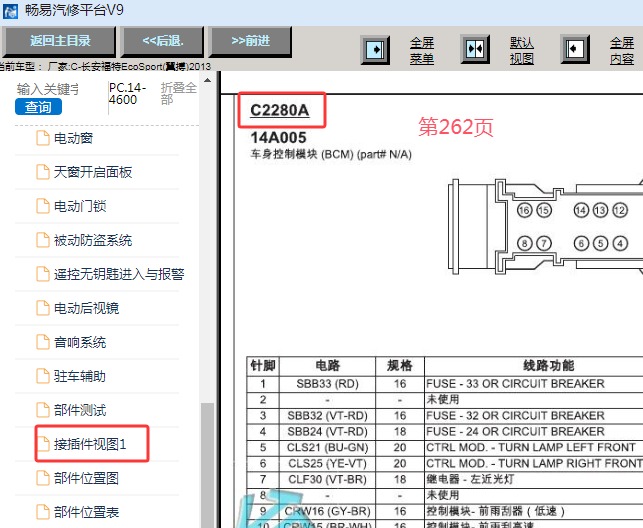The height and width of the screenshot is (528, 643).
Task: Open the 天窗开启面板 entry
Action: click(93, 172)
